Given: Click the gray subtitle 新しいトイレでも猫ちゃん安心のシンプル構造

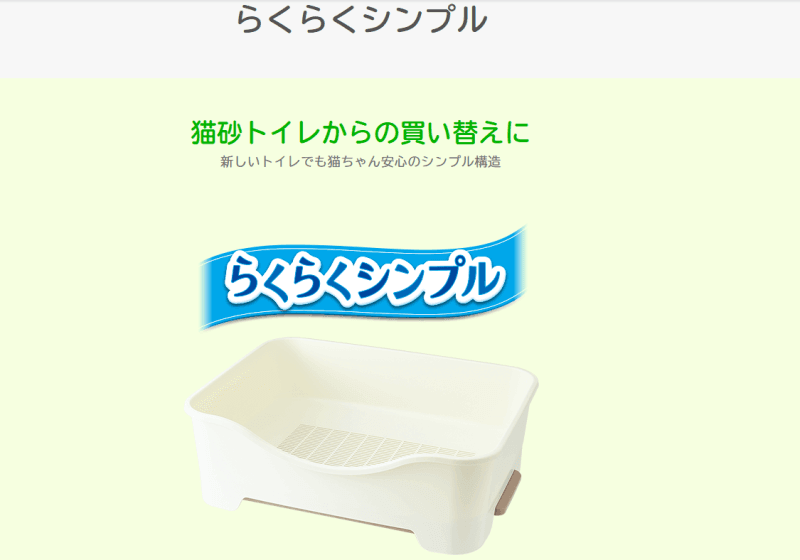Looking at the screenshot, I should (361, 162).
